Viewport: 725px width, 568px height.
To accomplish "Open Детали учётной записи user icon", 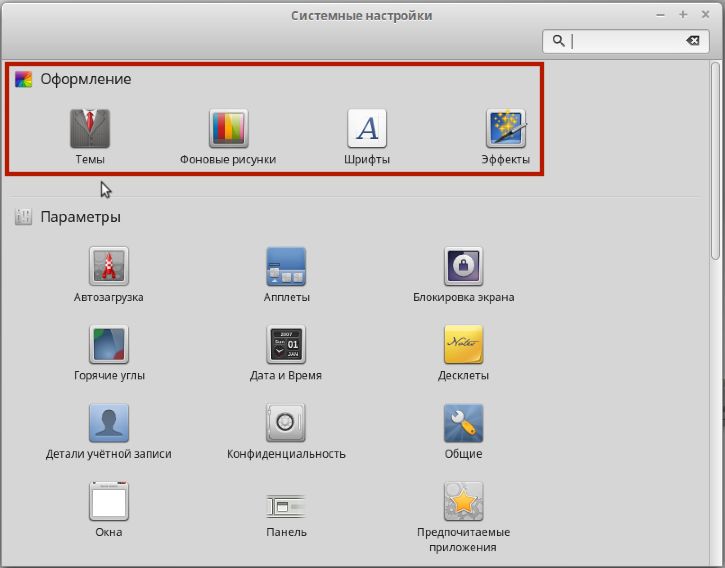I will [x=109, y=423].
